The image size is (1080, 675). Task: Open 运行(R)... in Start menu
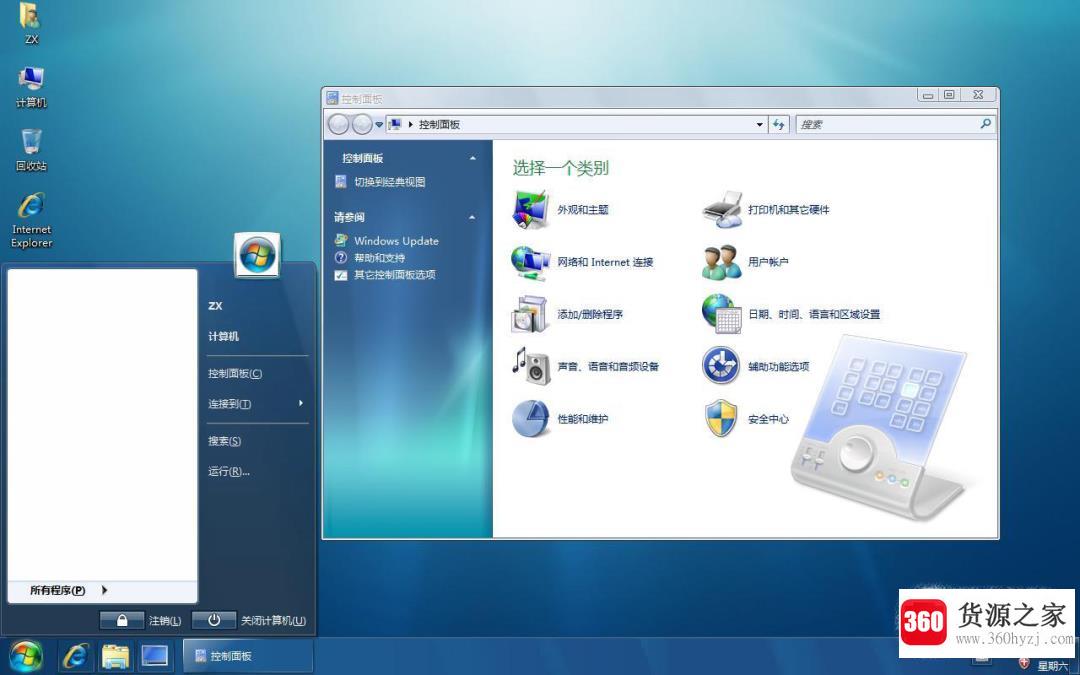click(229, 471)
